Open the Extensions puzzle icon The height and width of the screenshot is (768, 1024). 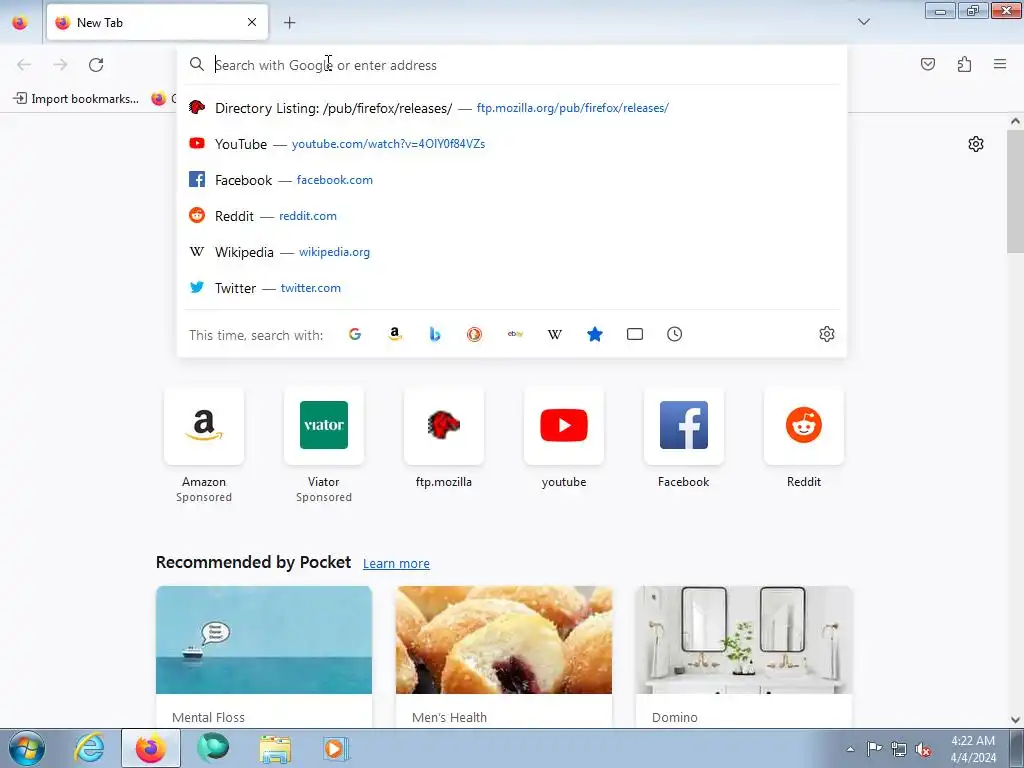(964, 64)
